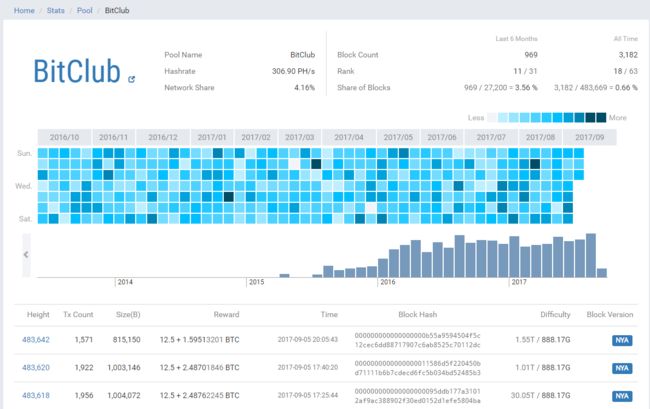
Task: Open block height 483,642
Action: (36, 340)
